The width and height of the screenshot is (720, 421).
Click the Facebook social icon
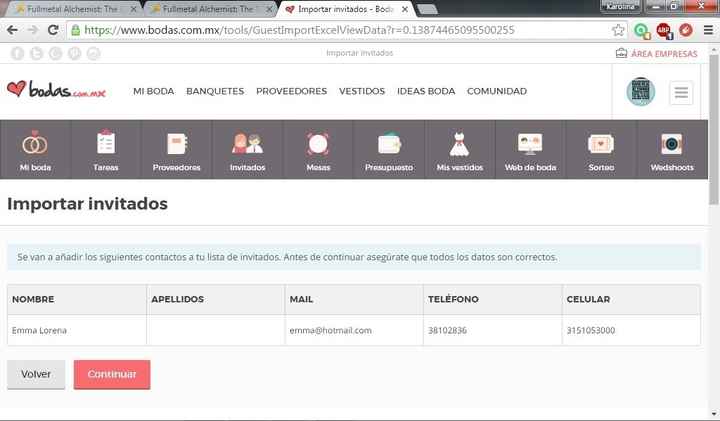coord(17,54)
